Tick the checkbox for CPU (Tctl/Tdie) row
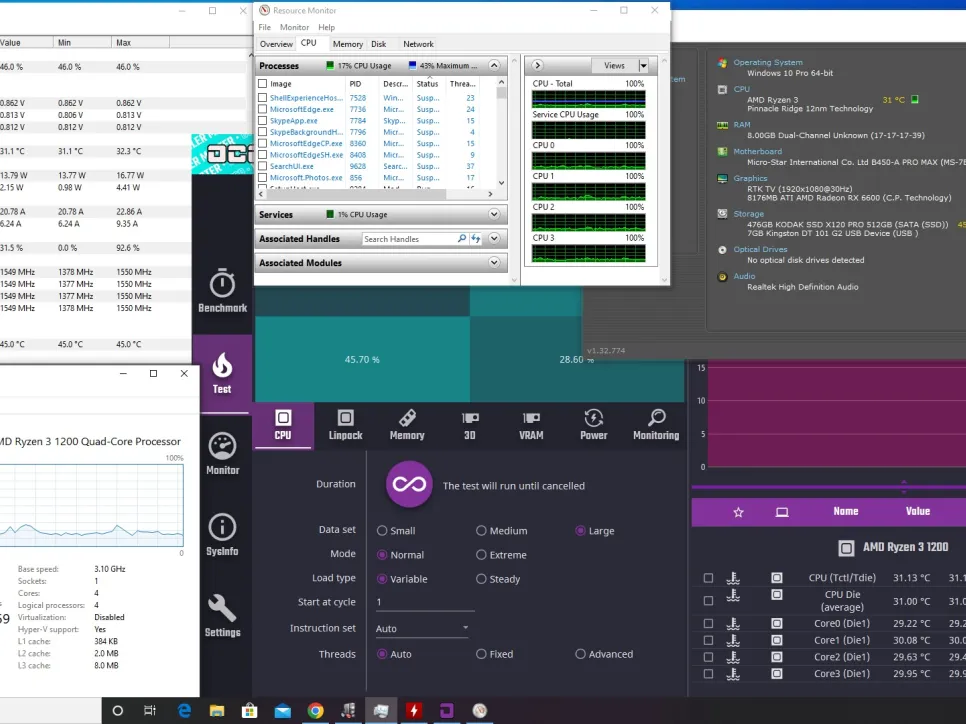The height and width of the screenshot is (724, 966). tap(708, 578)
